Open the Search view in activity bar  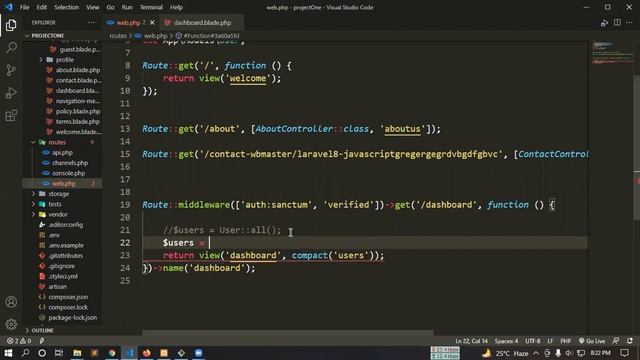coord(11,48)
